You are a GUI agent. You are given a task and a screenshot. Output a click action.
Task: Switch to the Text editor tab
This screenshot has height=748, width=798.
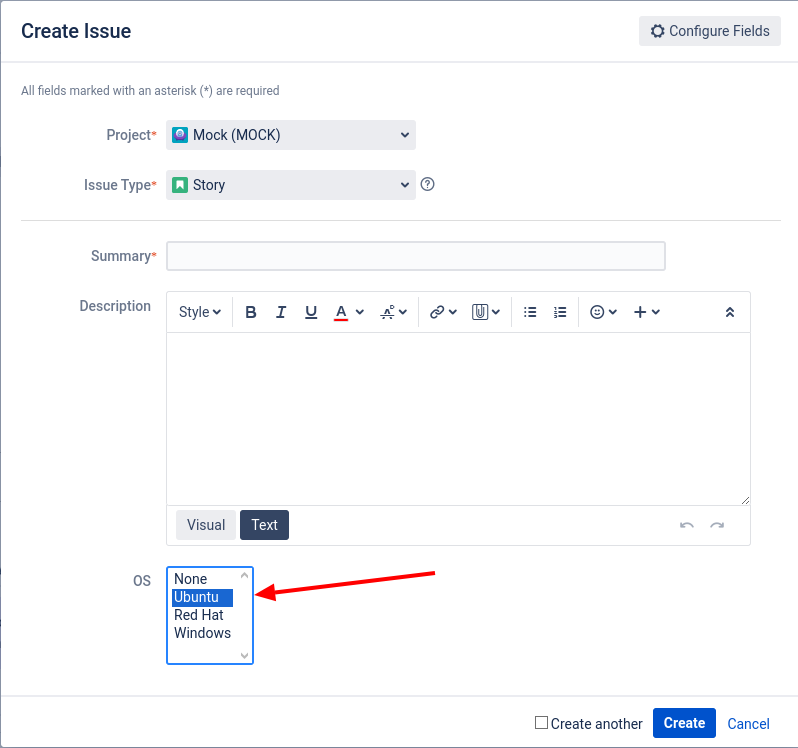(264, 525)
